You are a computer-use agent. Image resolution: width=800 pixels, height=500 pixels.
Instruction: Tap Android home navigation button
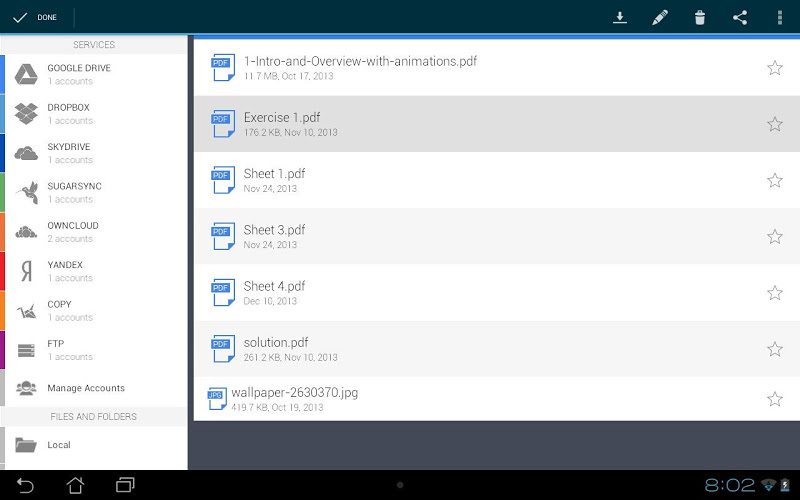[75, 485]
